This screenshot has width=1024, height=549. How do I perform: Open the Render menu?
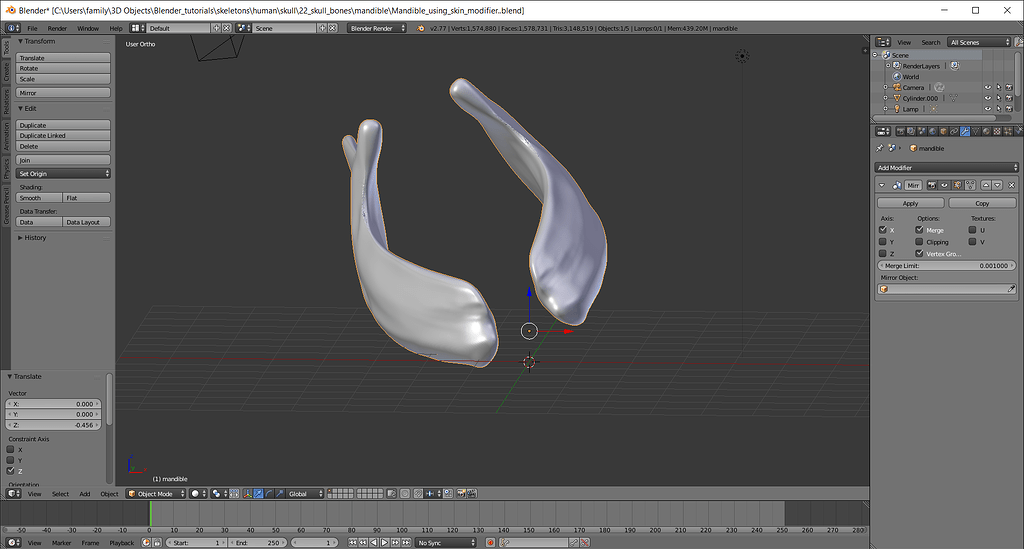[57, 28]
